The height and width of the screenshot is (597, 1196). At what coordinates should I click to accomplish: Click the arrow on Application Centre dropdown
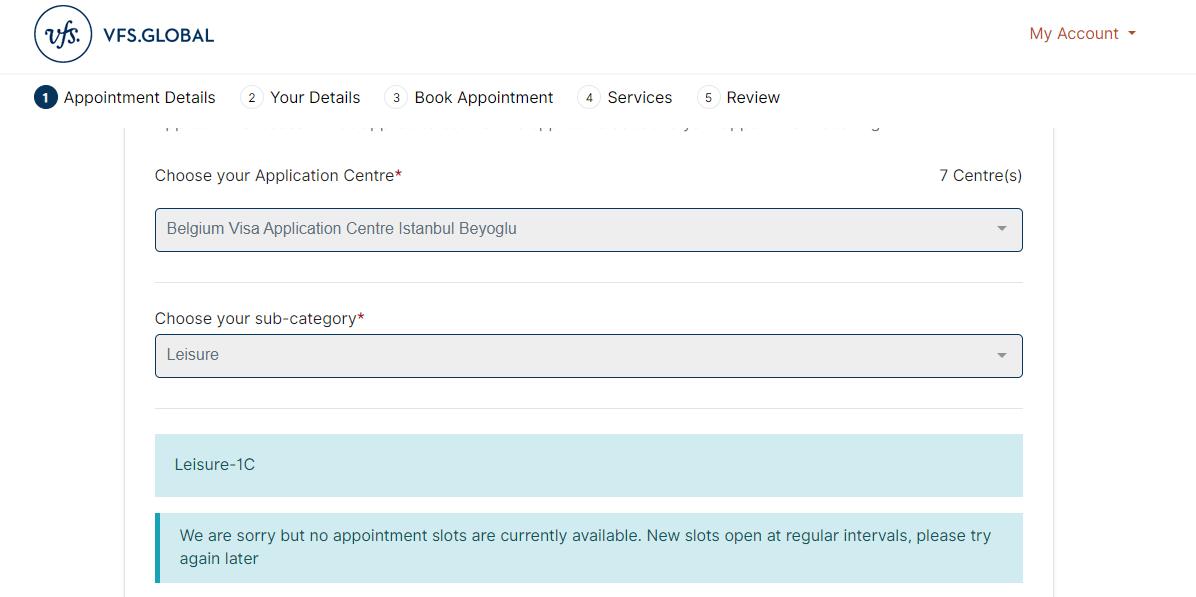(x=1001, y=229)
